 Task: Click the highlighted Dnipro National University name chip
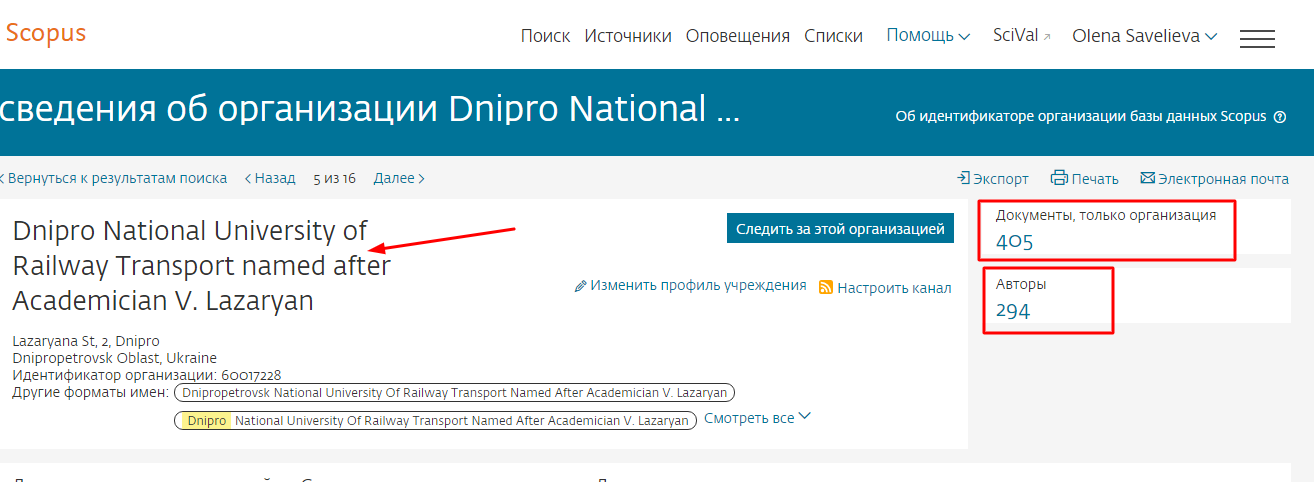434,421
